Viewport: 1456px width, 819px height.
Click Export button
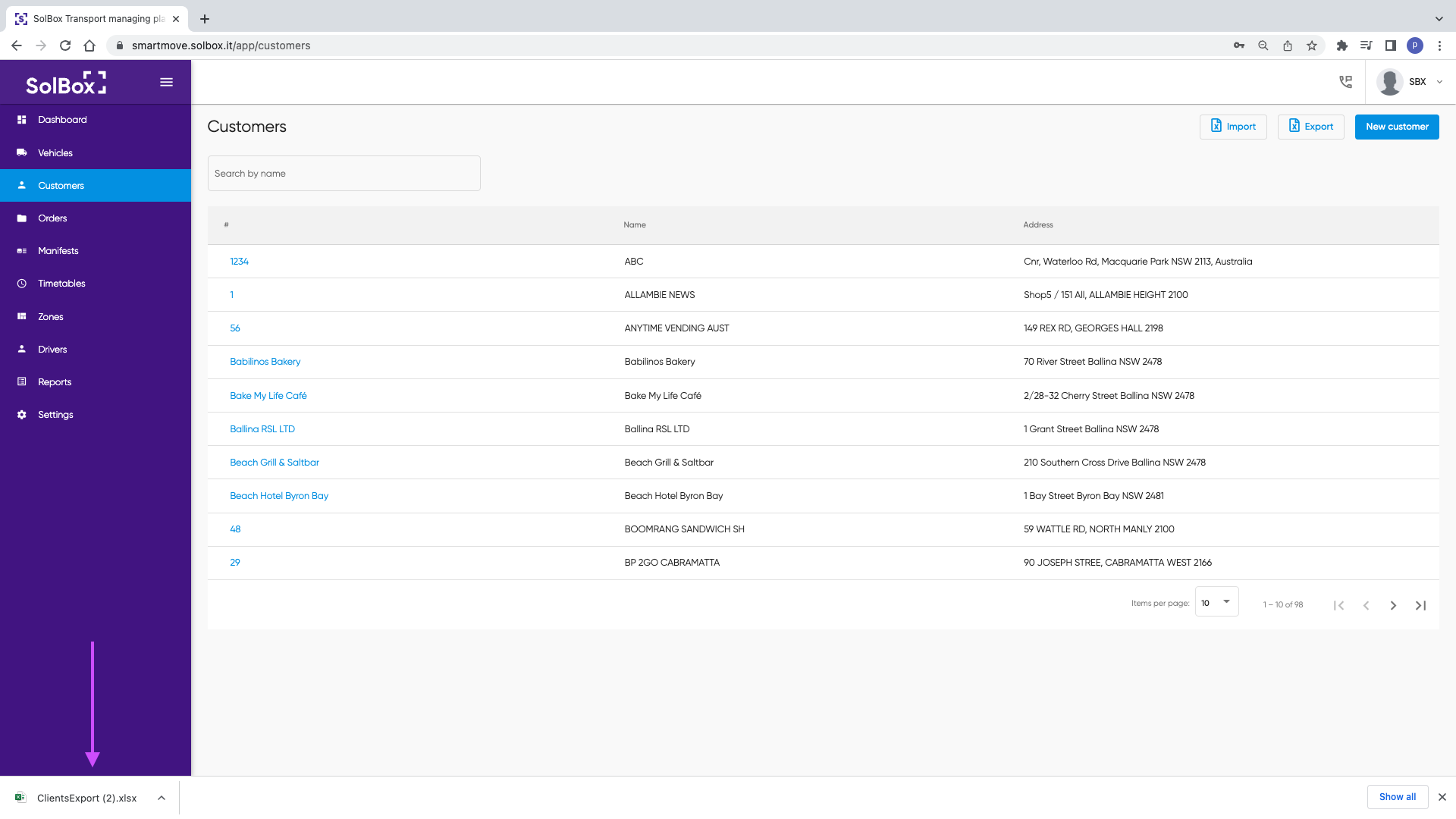(1310, 127)
